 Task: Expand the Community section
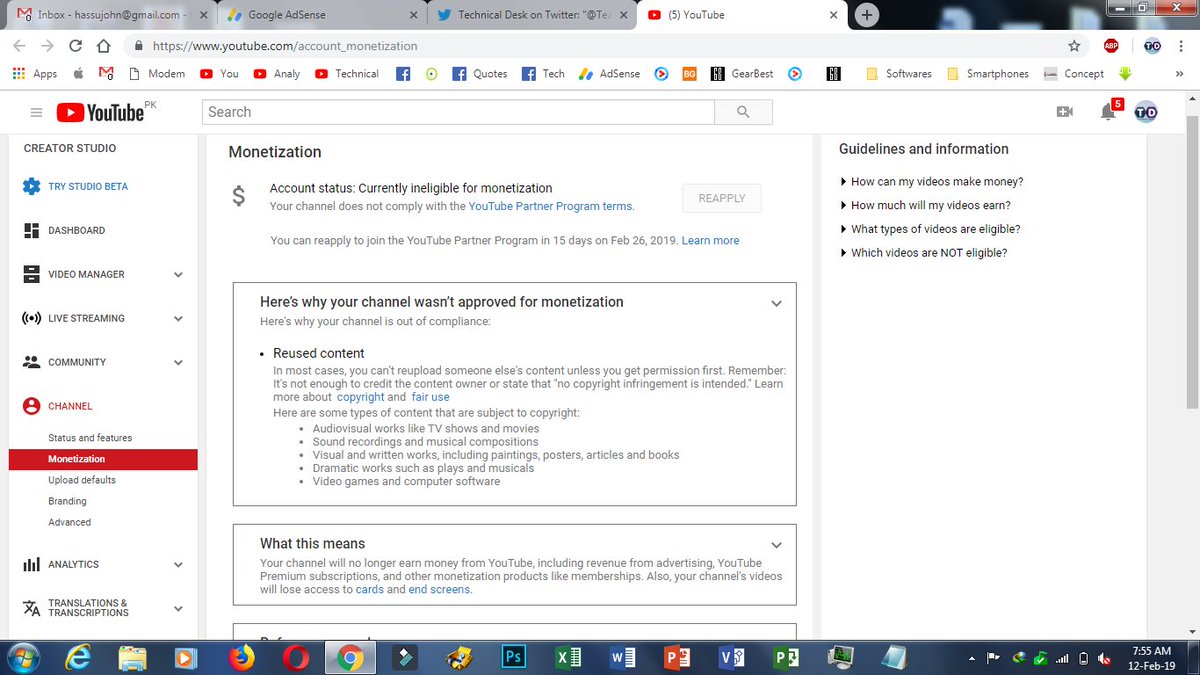coord(178,363)
